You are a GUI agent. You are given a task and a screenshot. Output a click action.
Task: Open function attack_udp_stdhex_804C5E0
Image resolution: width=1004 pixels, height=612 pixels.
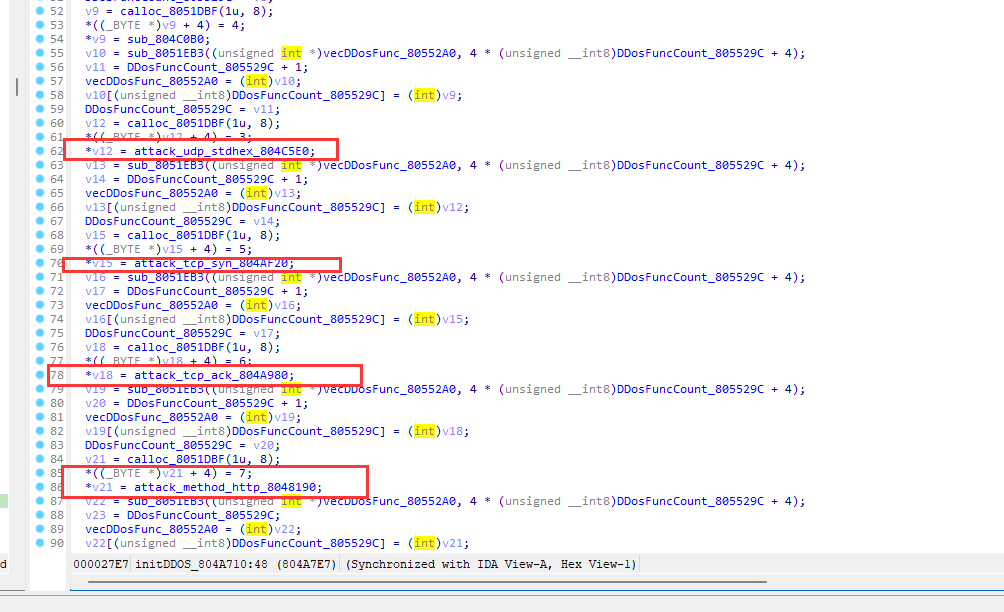pyautogui.click(x=224, y=151)
